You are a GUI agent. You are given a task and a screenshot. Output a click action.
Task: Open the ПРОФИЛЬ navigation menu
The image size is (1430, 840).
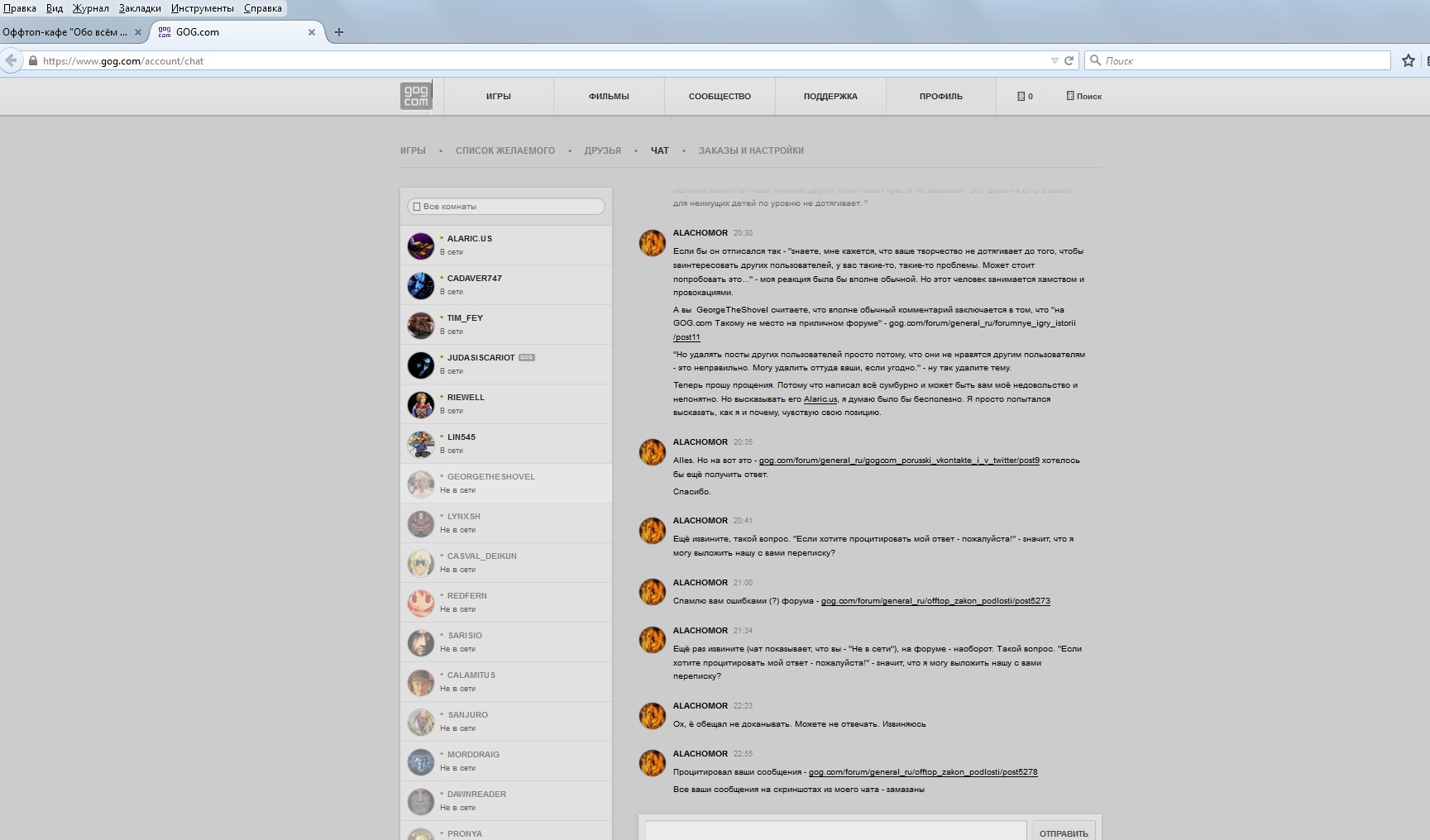[x=941, y=96]
